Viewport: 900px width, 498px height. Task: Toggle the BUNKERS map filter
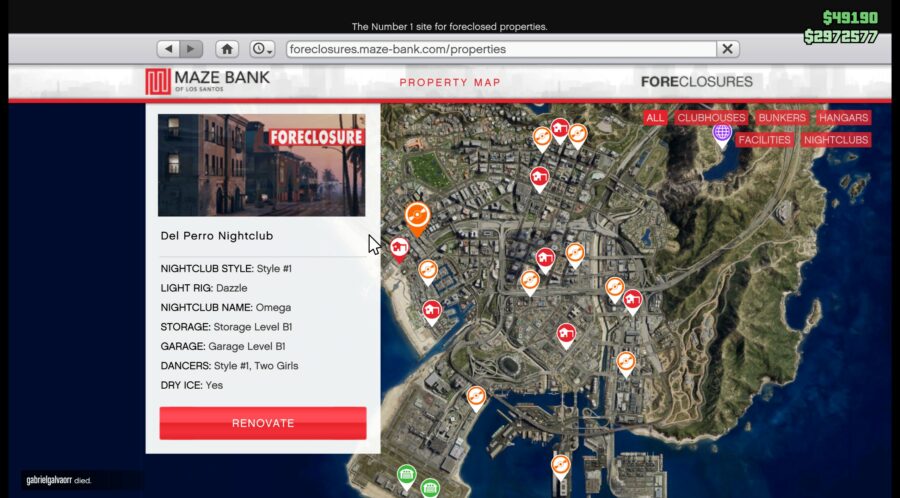(x=781, y=118)
